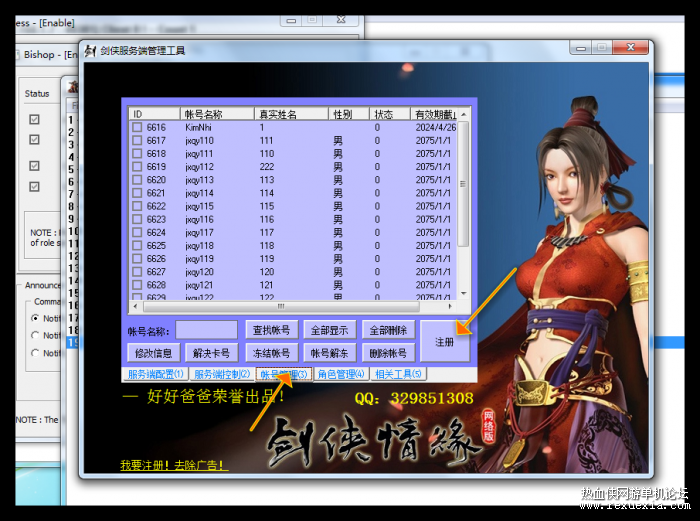Click the 修改信息 button

tap(154, 353)
